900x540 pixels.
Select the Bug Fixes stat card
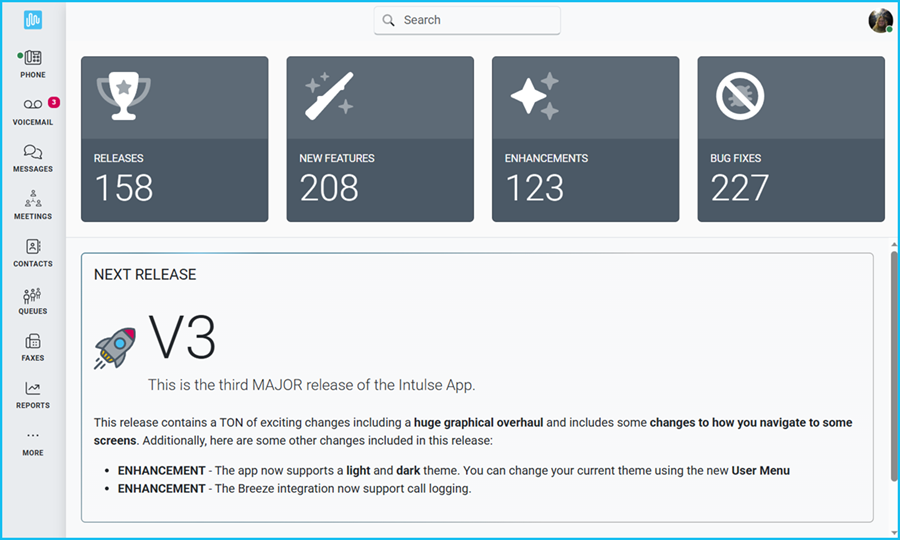click(x=791, y=139)
